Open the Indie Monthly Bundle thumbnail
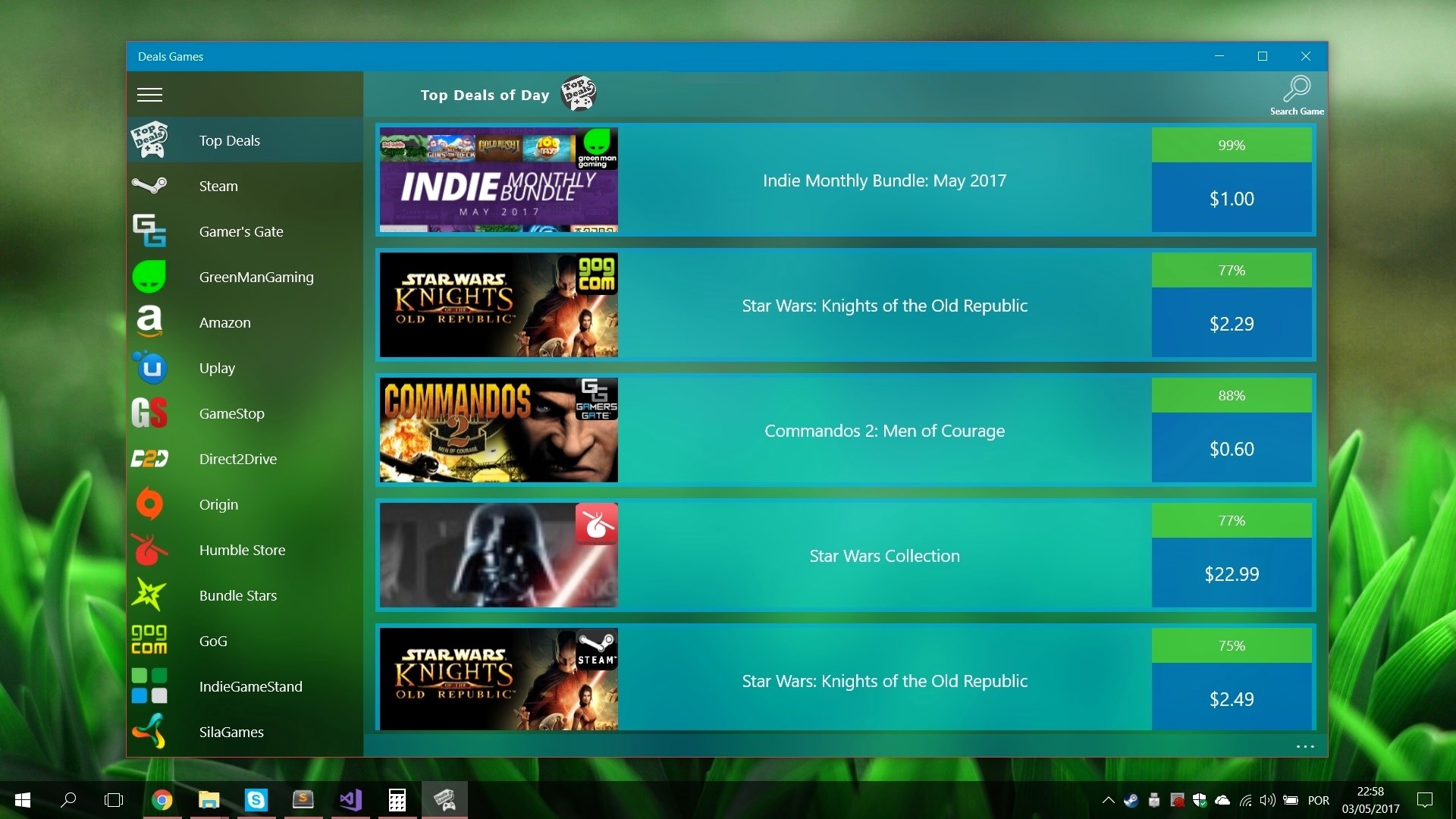This screenshot has width=1456, height=819. click(498, 180)
